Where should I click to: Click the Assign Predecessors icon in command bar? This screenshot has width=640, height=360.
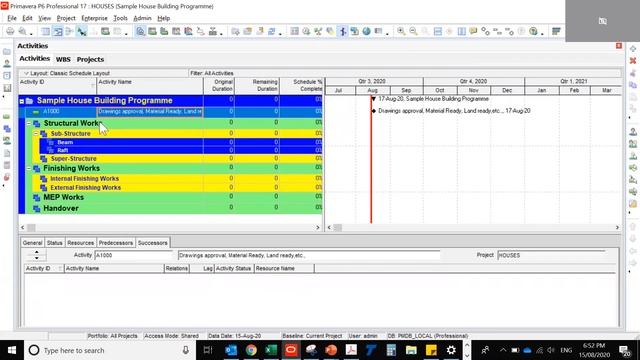[x=633, y=168]
